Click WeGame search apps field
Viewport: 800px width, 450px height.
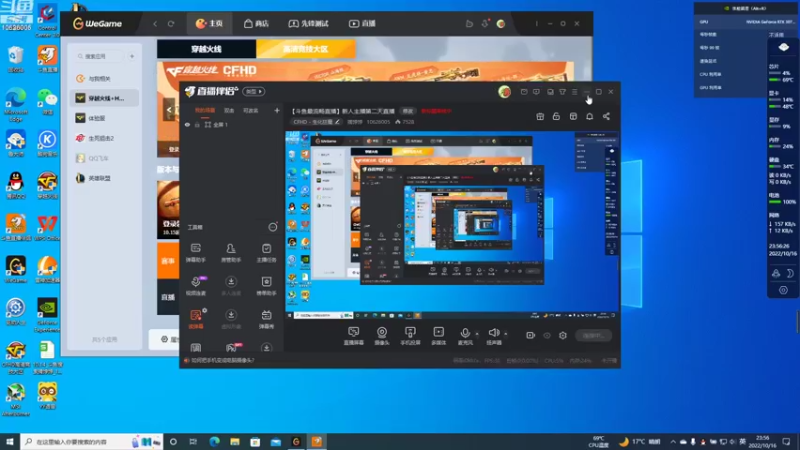tap(100, 56)
